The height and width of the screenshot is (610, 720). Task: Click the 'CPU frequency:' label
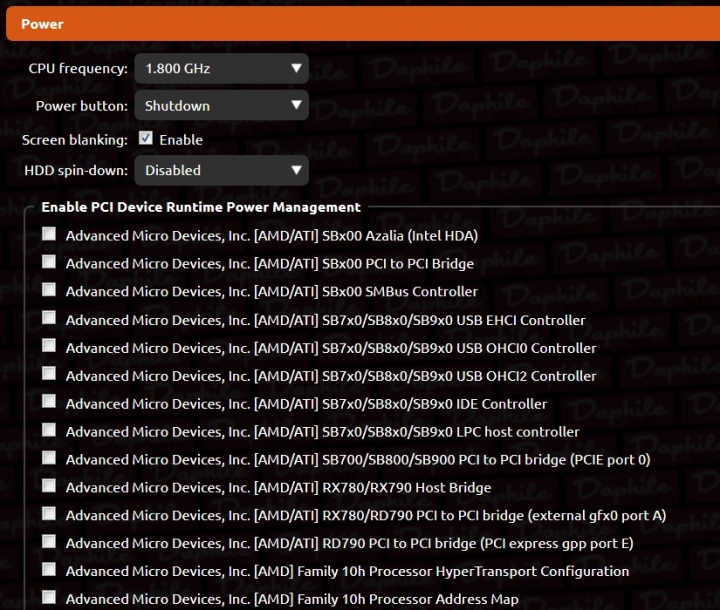pos(78,68)
